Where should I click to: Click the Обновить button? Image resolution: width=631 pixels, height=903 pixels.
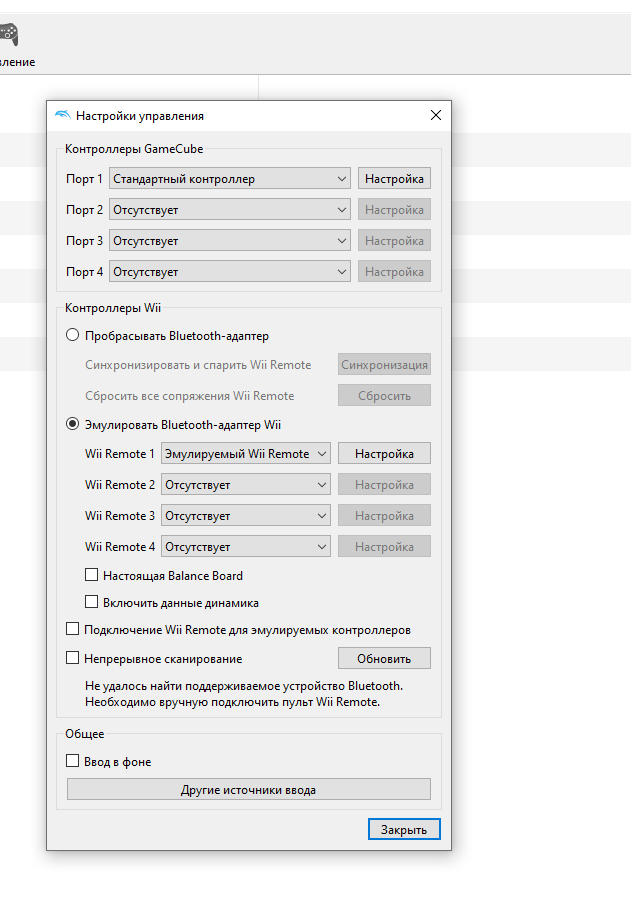384,658
